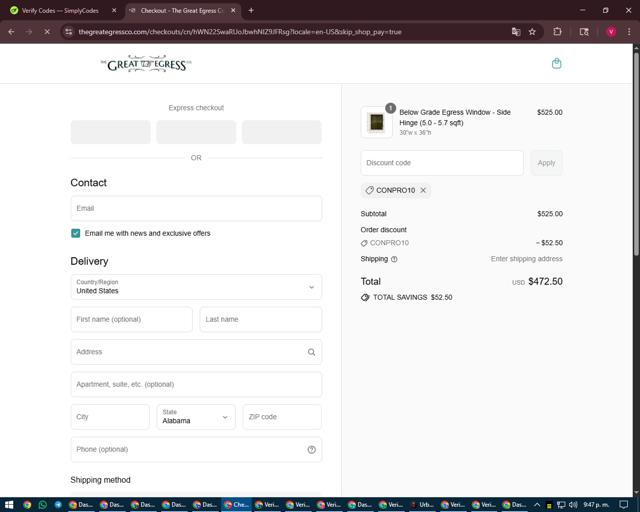Open the Windows notification center
The height and width of the screenshot is (512, 640).
click(623, 505)
